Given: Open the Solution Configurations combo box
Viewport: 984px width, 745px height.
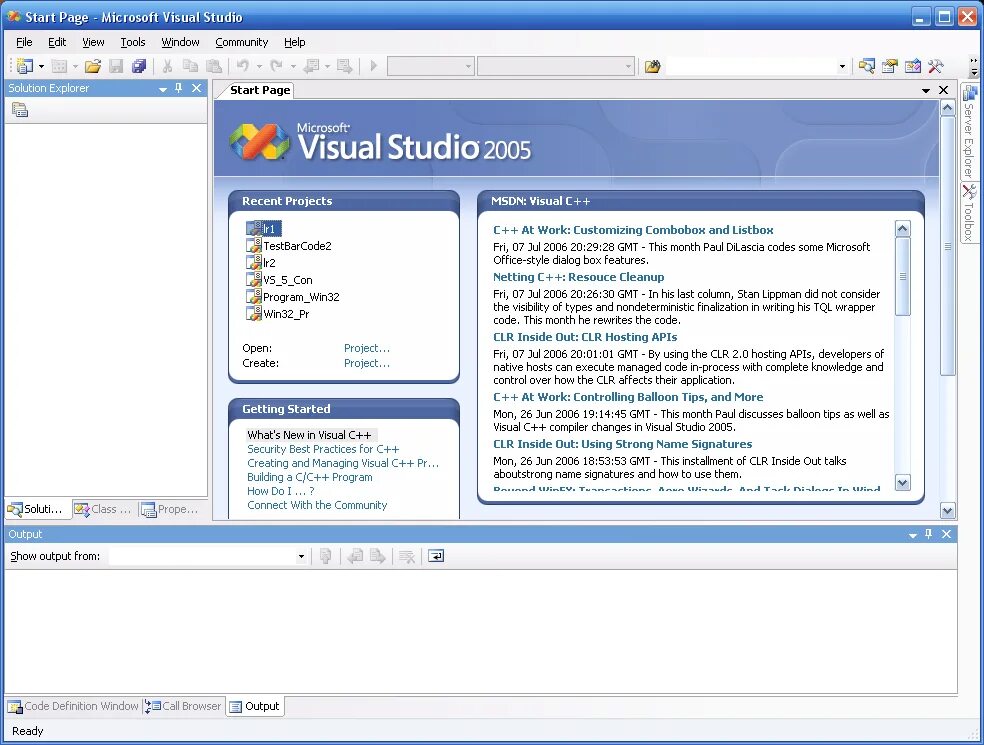Looking at the screenshot, I should pyautogui.click(x=430, y=66).
